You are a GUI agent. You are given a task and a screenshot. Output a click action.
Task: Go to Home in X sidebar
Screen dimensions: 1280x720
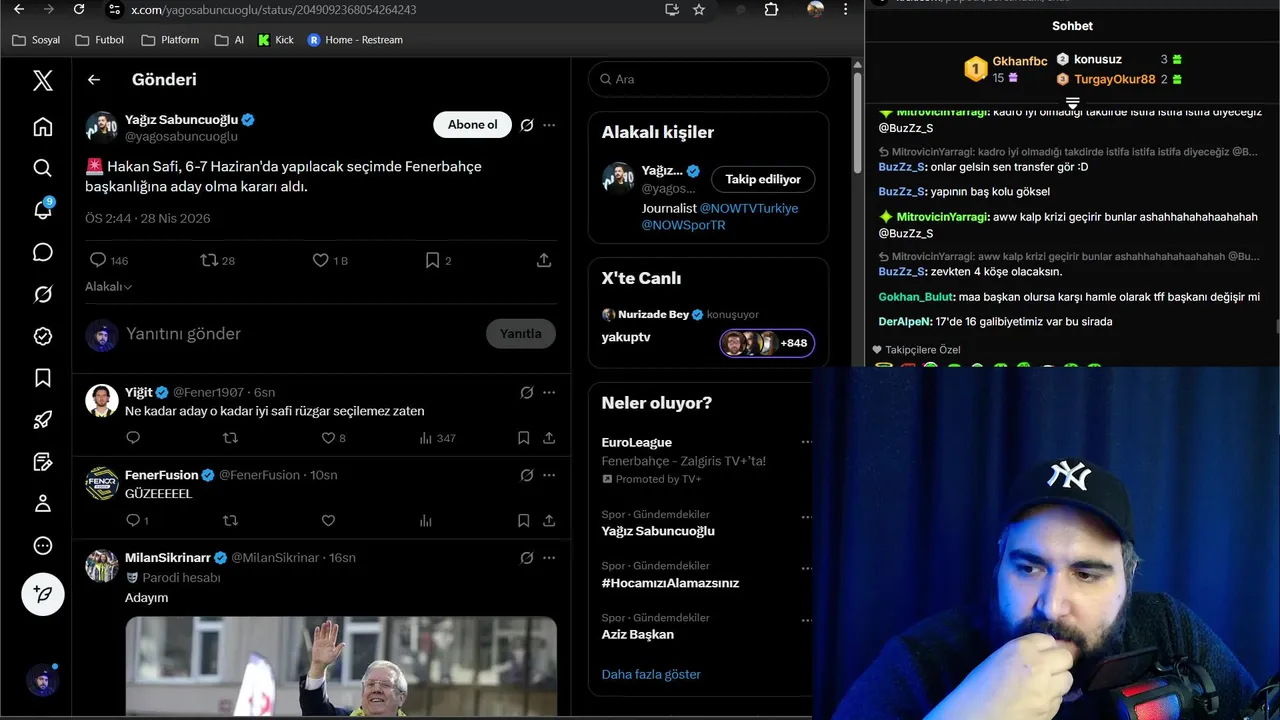42,126
